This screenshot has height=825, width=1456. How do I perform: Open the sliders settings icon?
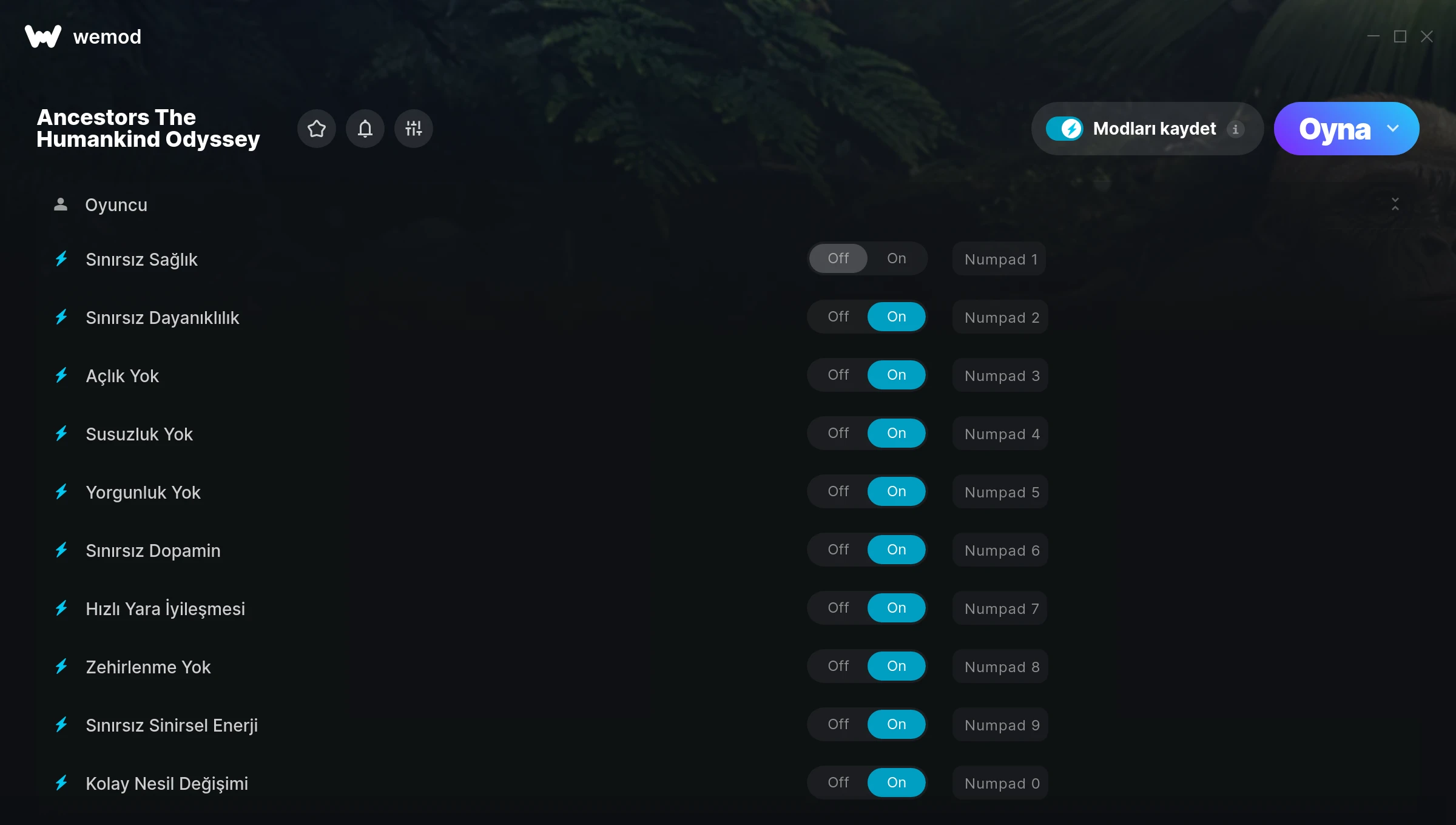click(414, 129)
